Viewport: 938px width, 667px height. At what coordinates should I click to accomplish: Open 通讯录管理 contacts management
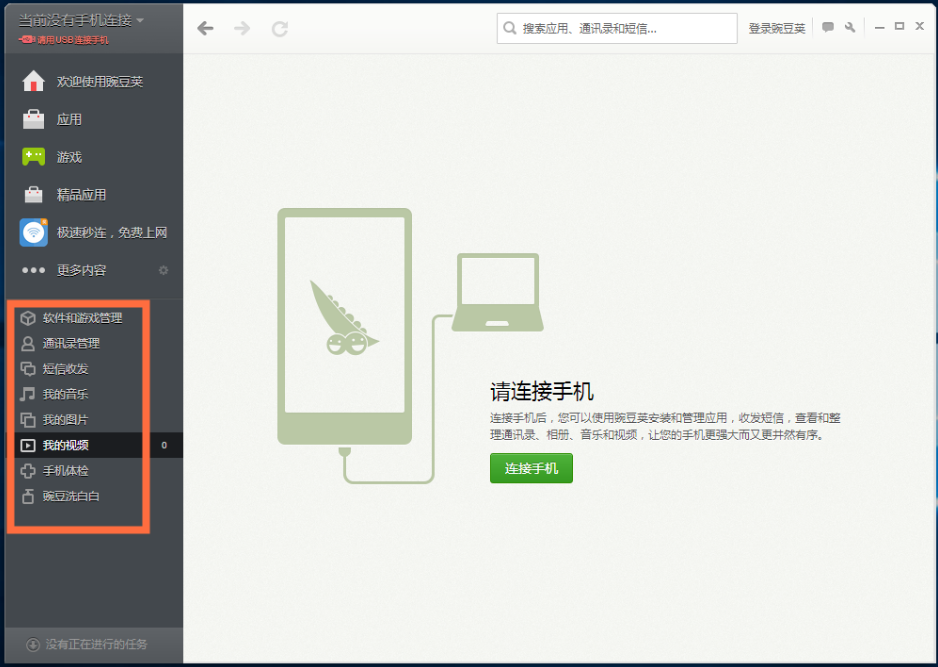[78, 343]
